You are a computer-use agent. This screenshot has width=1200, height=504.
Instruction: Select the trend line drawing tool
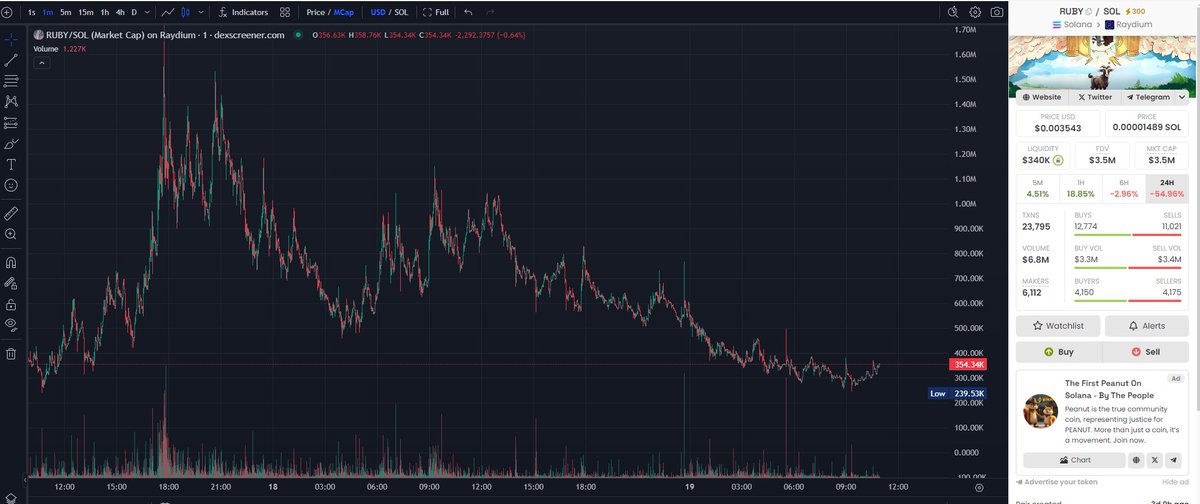click(x=11, y=60)
